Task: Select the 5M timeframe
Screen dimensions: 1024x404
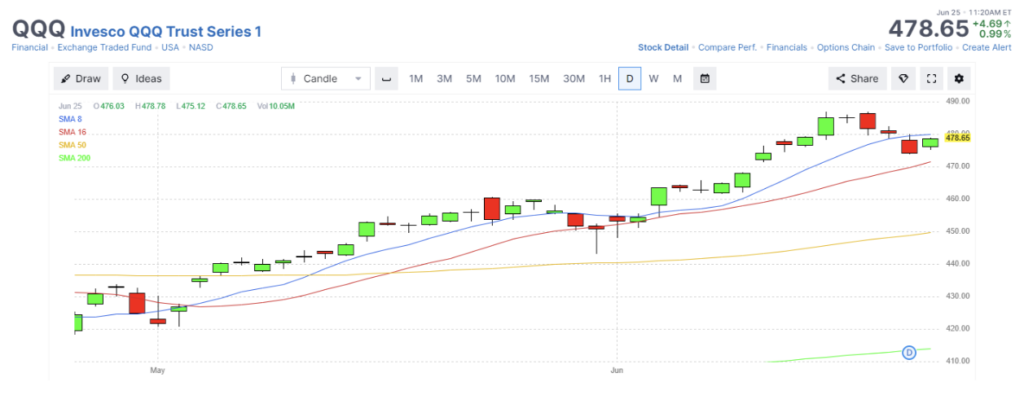Action: (x=473, y=78)
